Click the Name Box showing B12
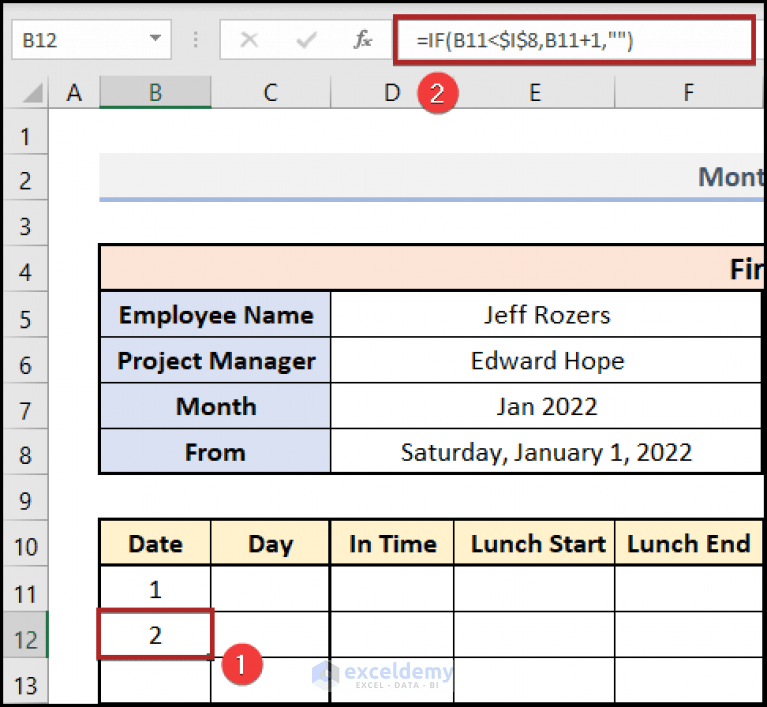The width and height of the screenshot is (767, 707). click(x=91, y=40)
